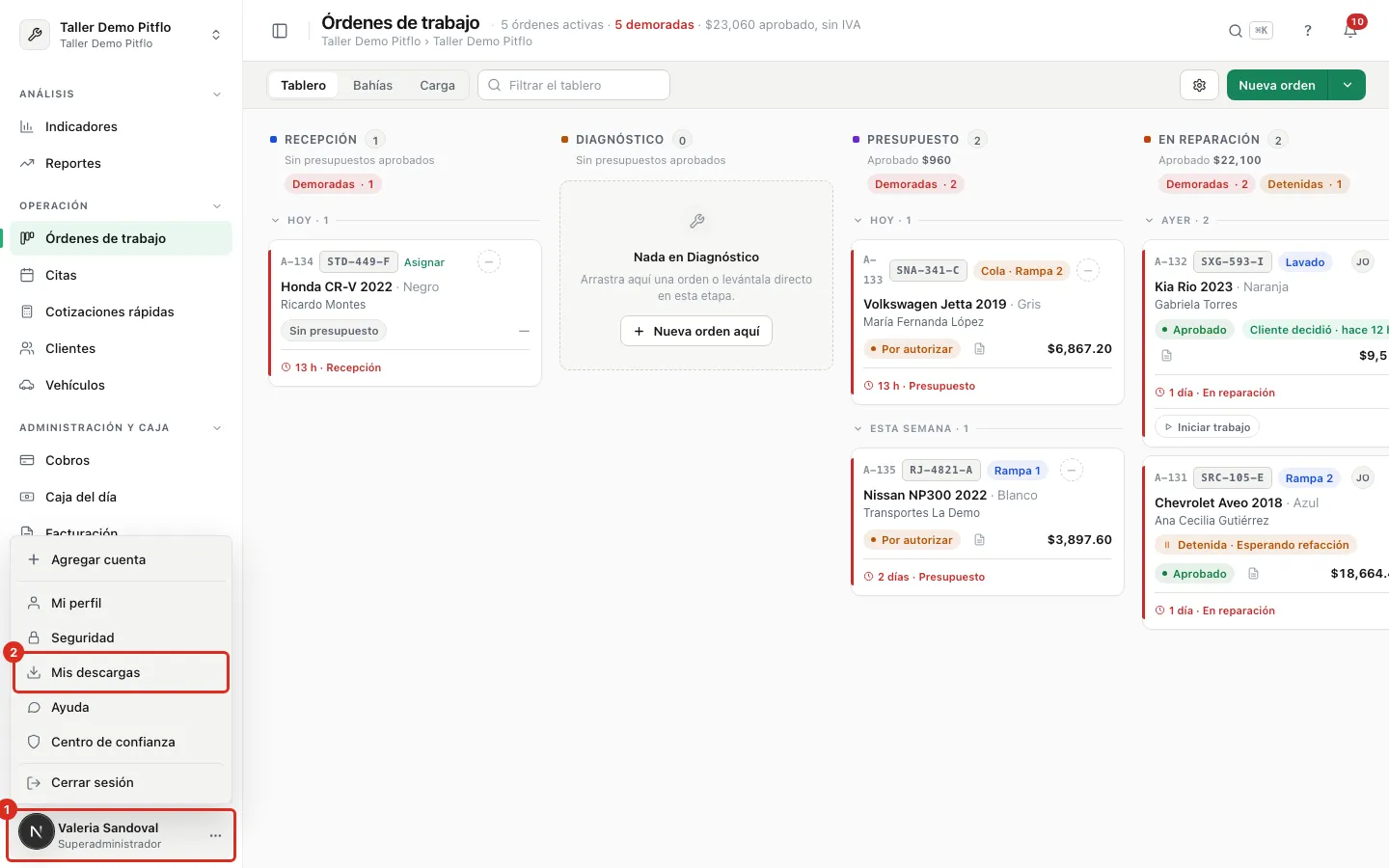Go to Reportes in the sidebar
Viewport: 1389px width, 868px height.
click(121, 163)
